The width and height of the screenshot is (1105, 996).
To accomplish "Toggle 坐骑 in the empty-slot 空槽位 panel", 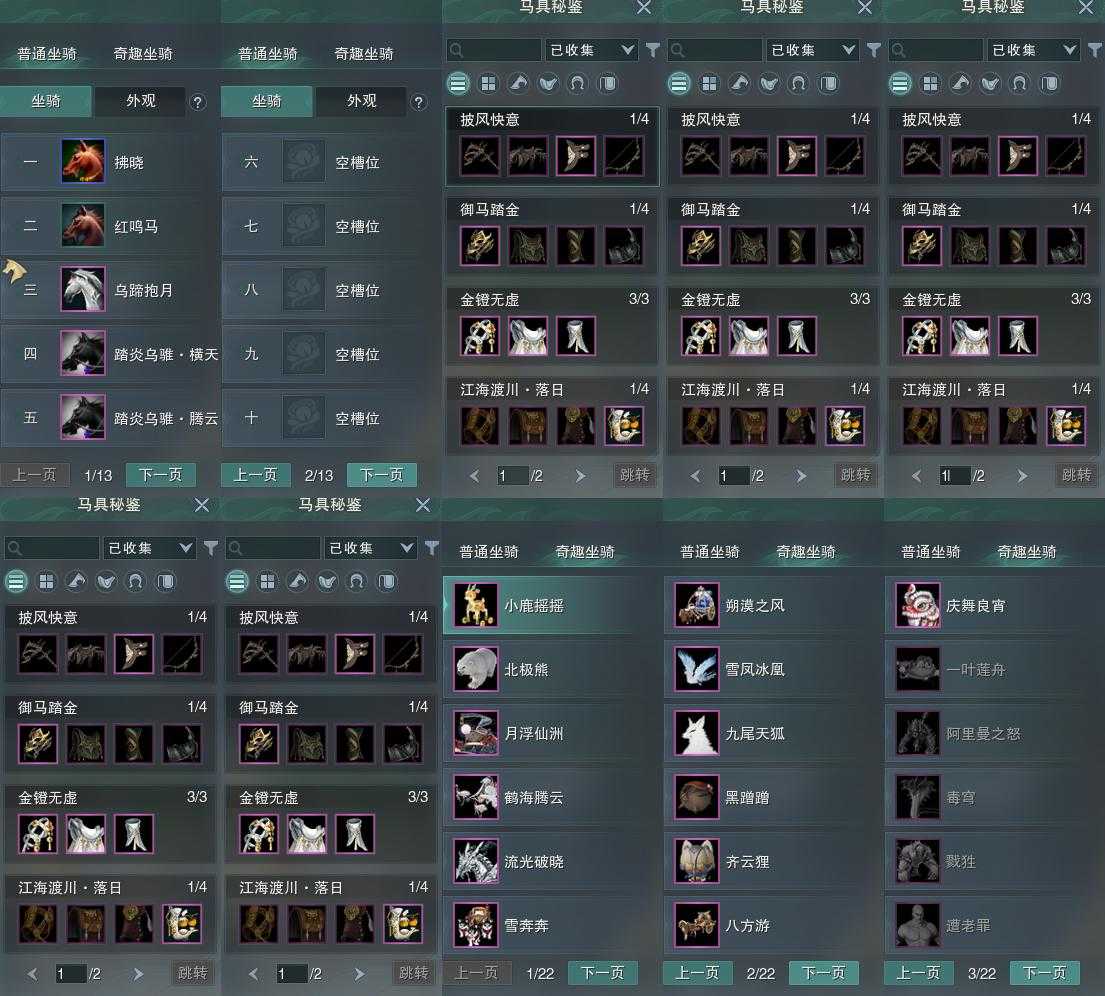I will tap(266, 101).
